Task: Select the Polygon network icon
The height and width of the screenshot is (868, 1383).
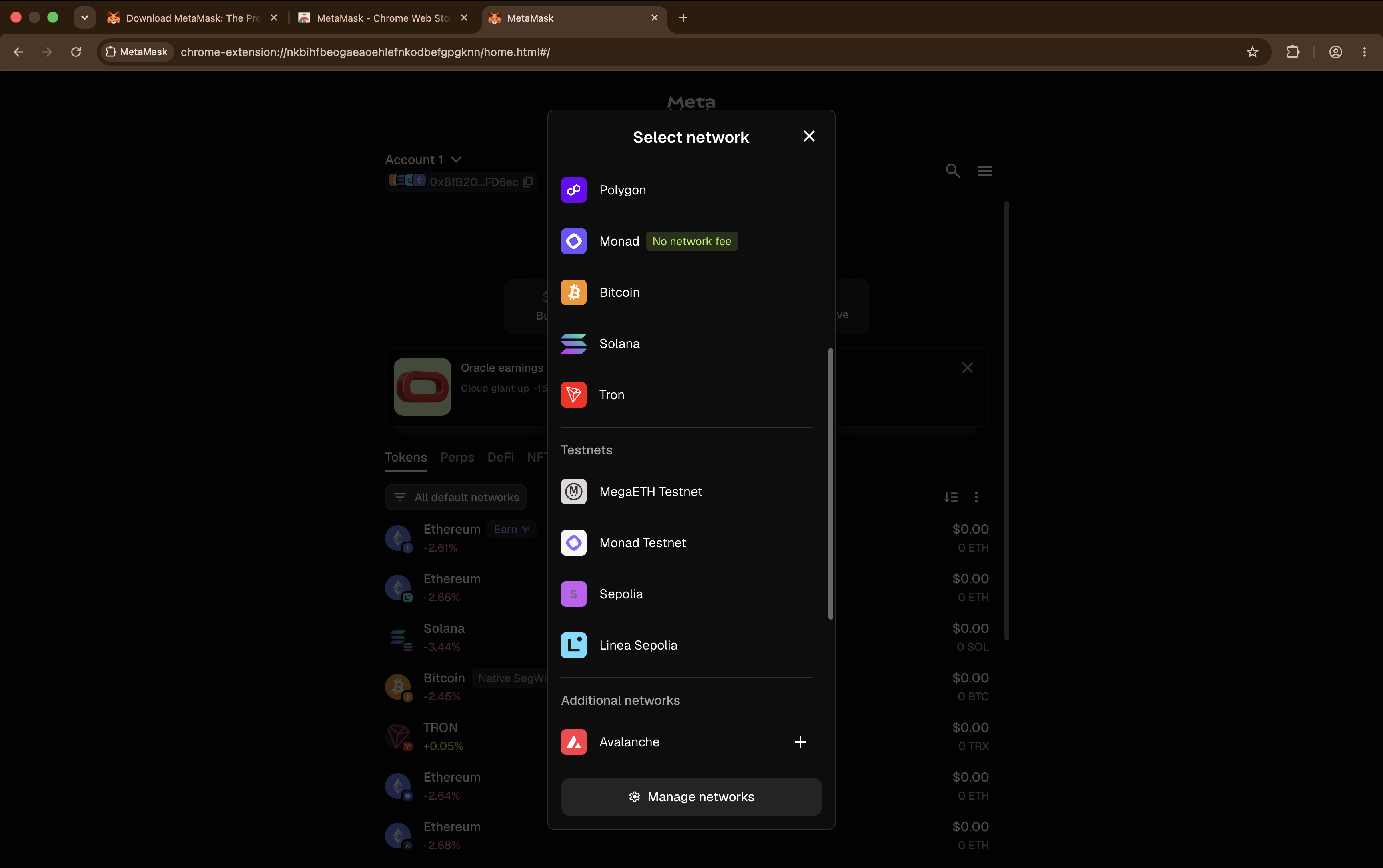Action: point(573,190)
